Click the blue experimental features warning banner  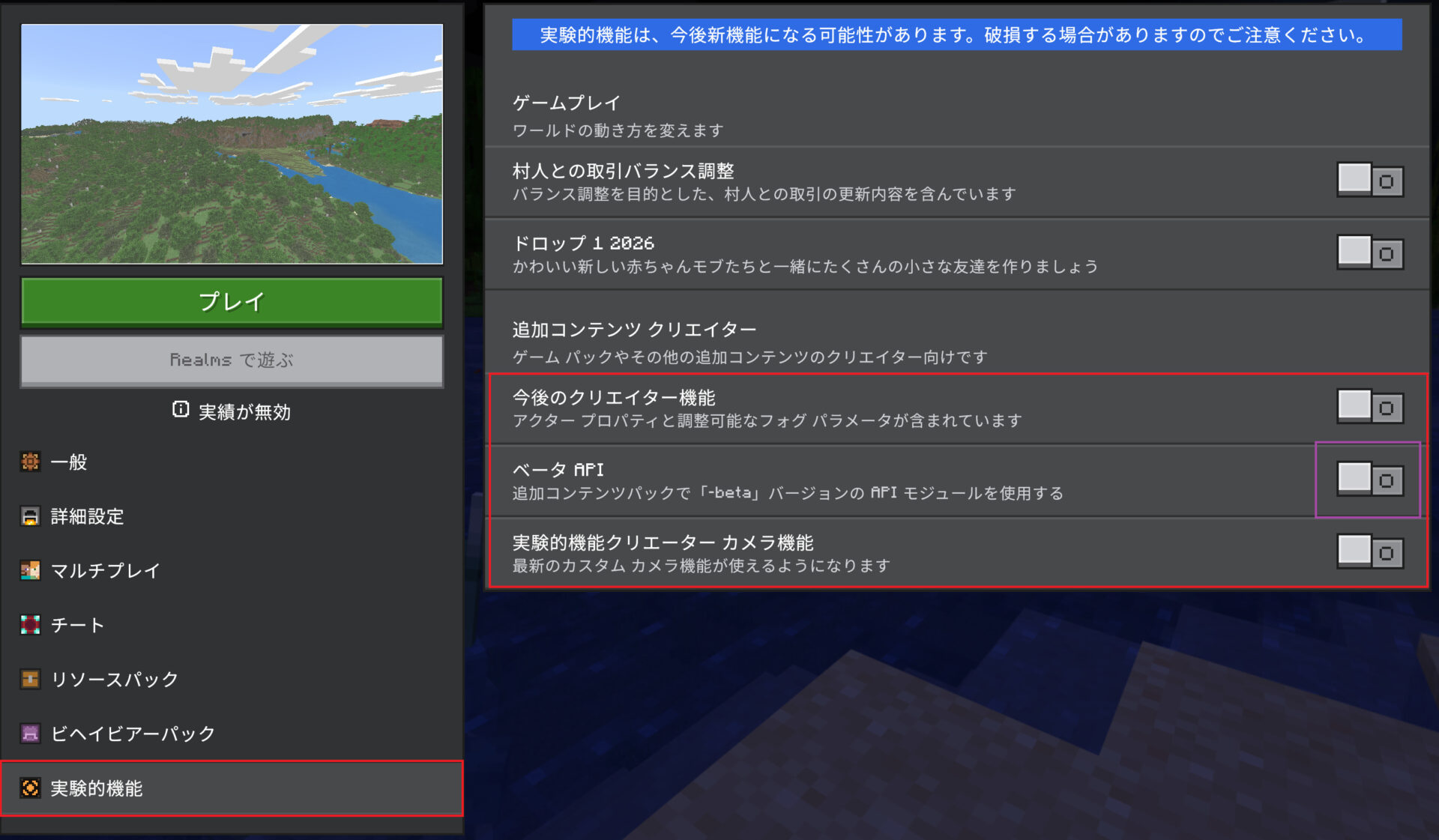coord(956,35)
